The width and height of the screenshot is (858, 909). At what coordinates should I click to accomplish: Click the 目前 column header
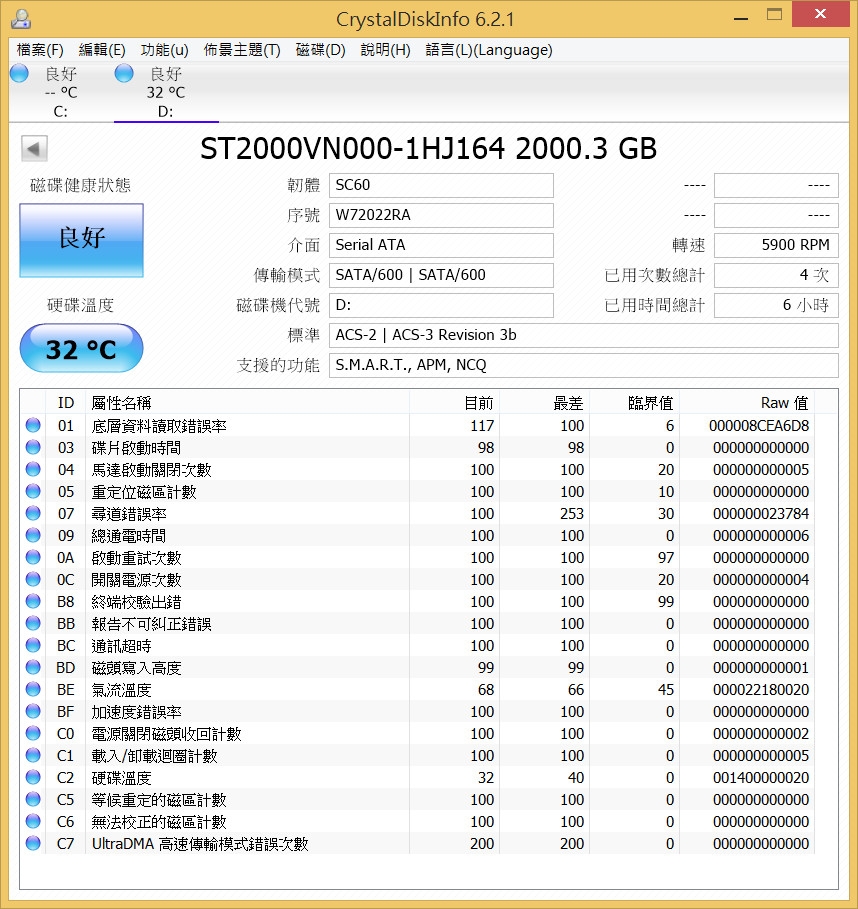click(455, 403)
